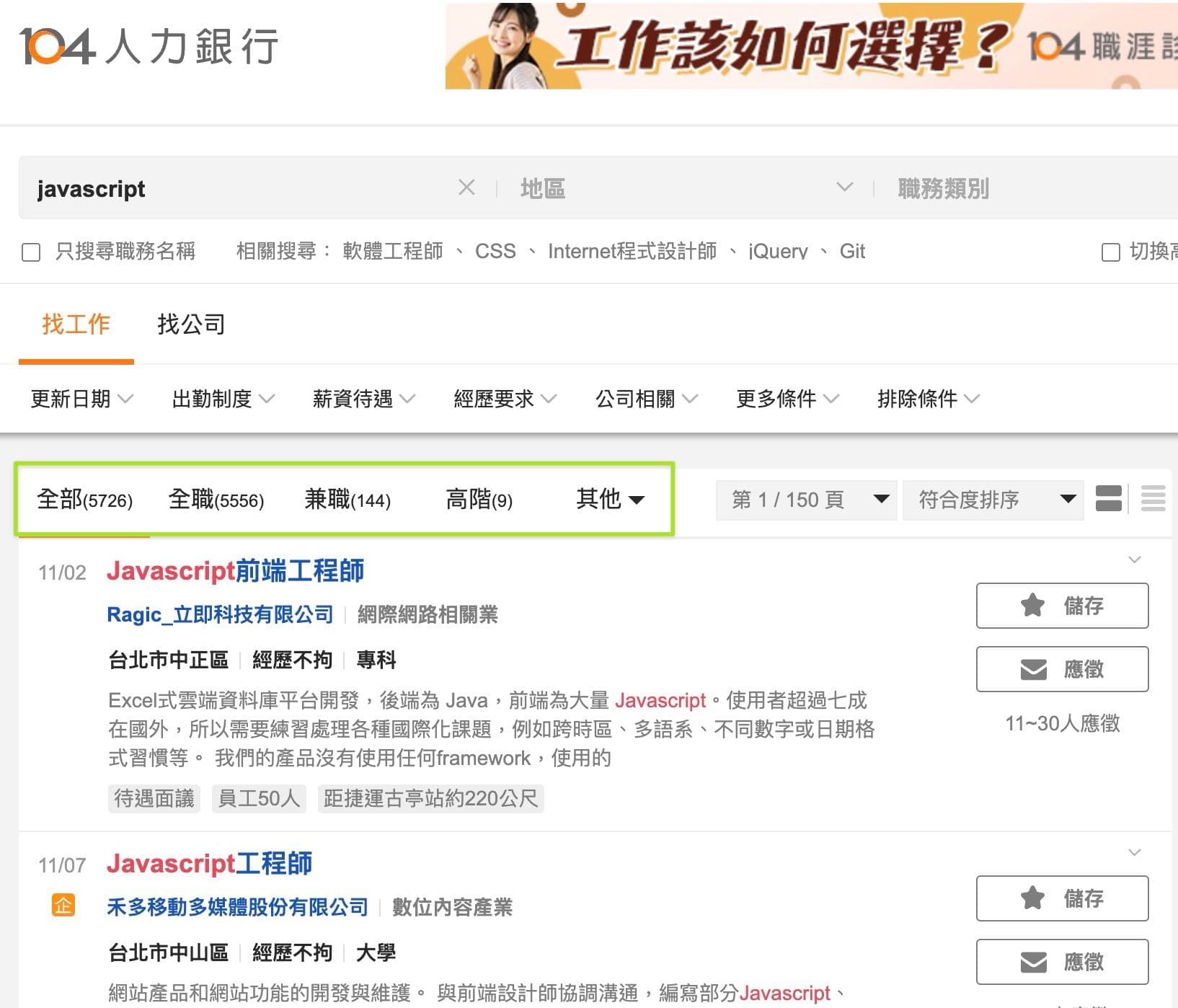This screenshot has height=1008, width=1178.
Task: Save the Javascript前端工程師 job
Action: (x=1061, y=606)
